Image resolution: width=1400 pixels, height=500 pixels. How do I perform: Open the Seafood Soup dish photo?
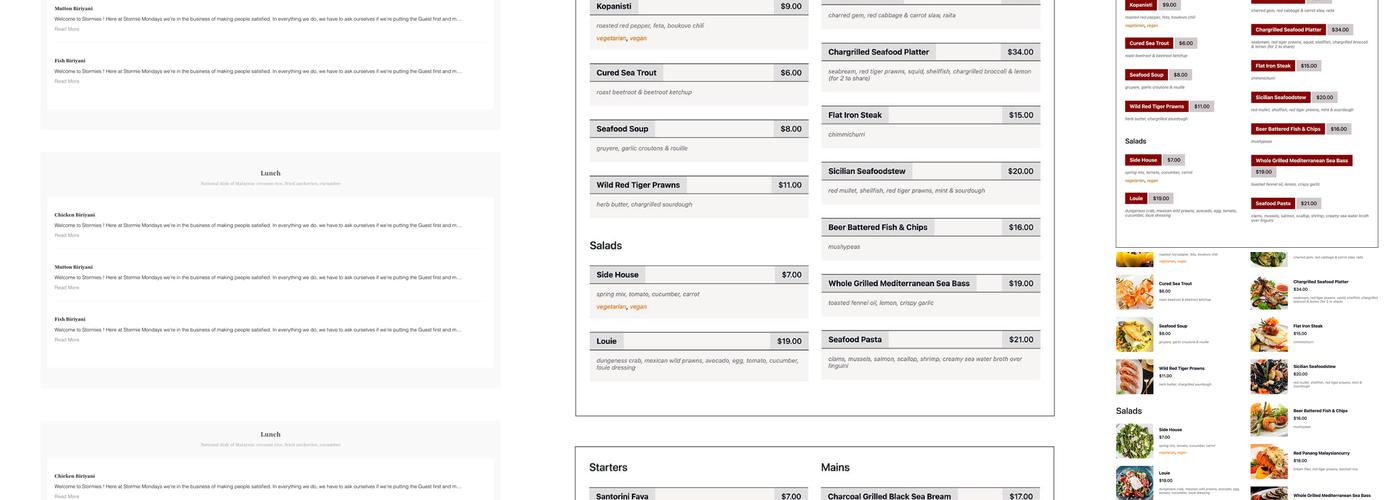(x=1134, y=334)
